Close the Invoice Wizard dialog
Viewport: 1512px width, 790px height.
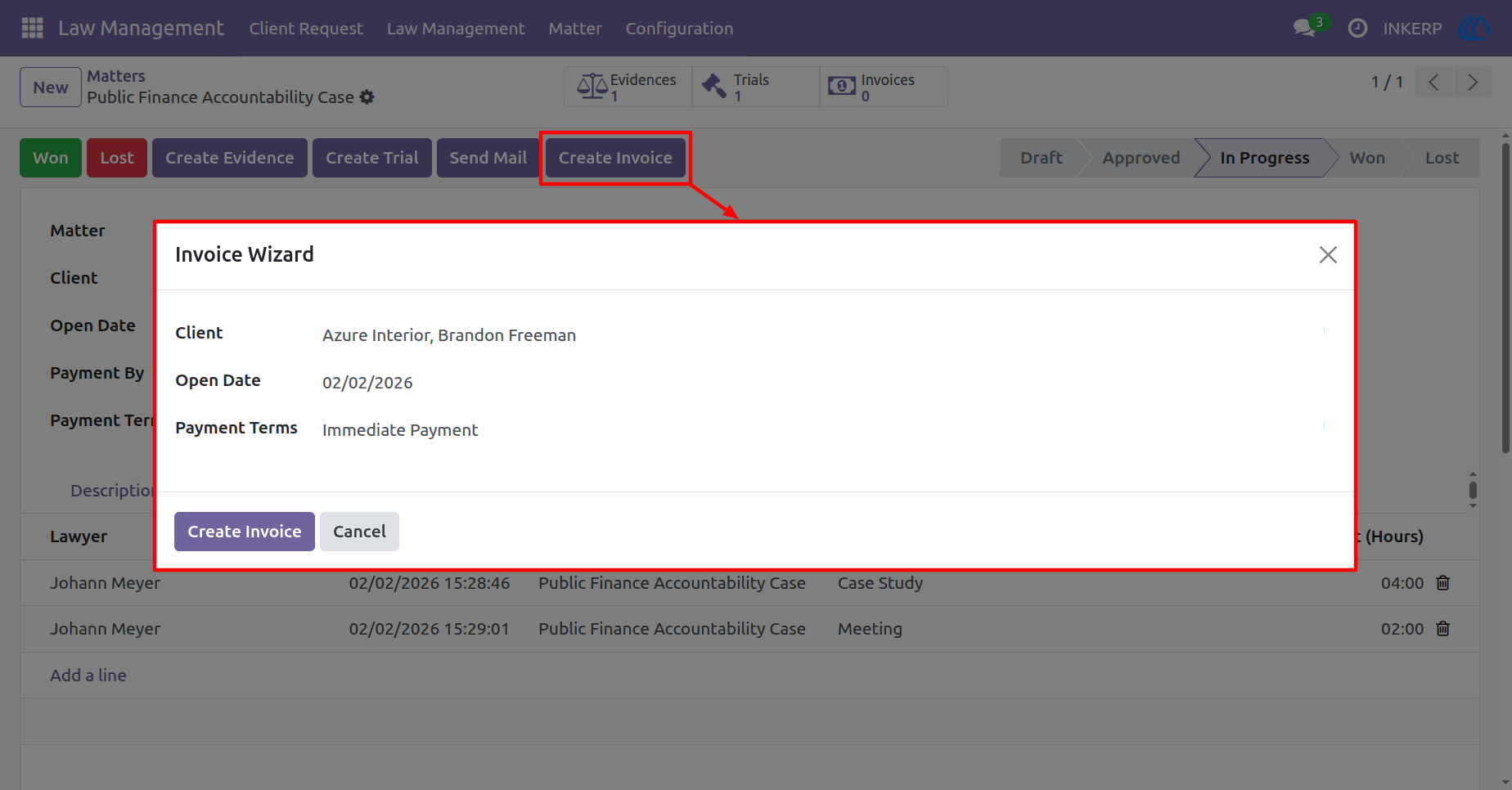click(1328, 255)
